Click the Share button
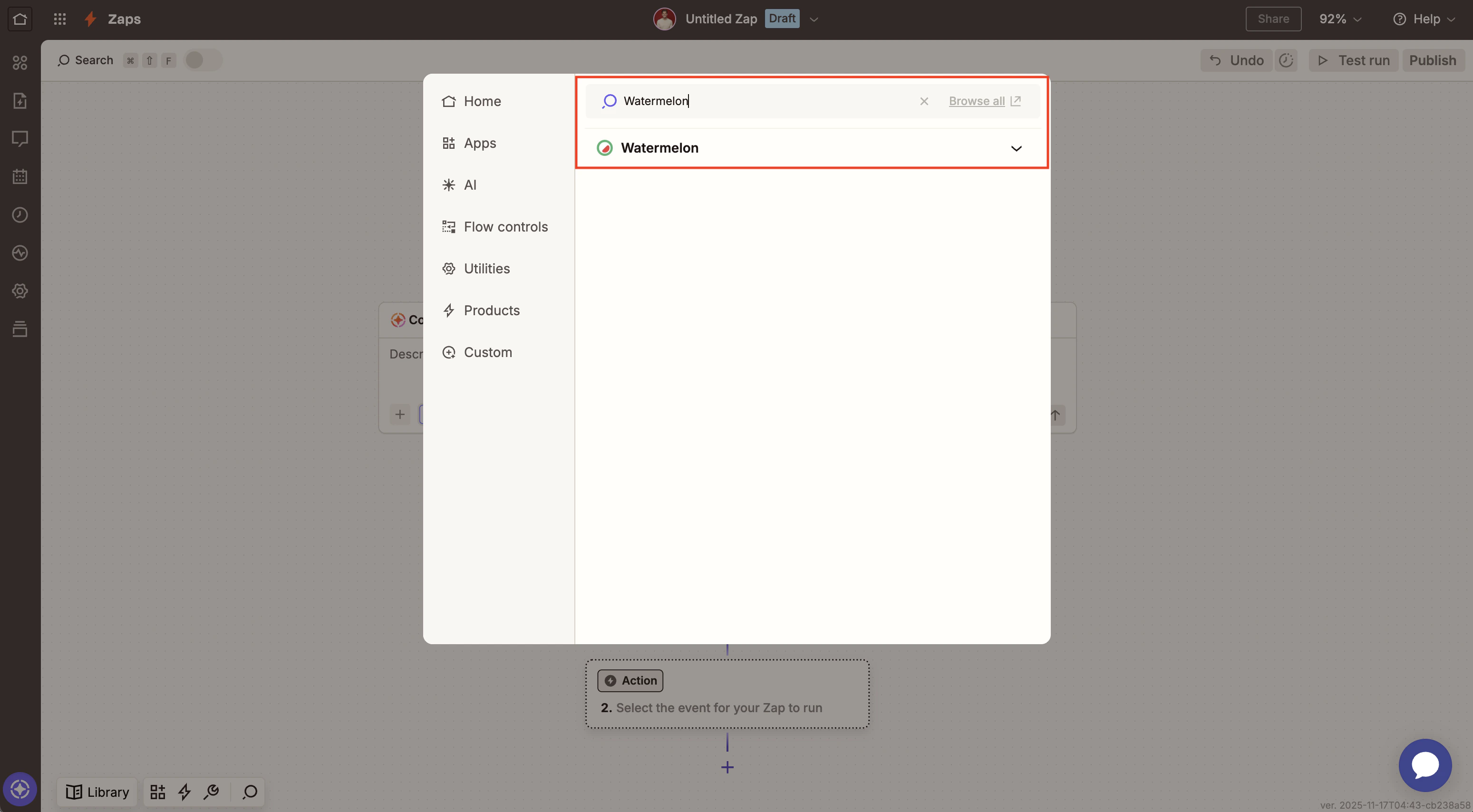 (1273, 19)
